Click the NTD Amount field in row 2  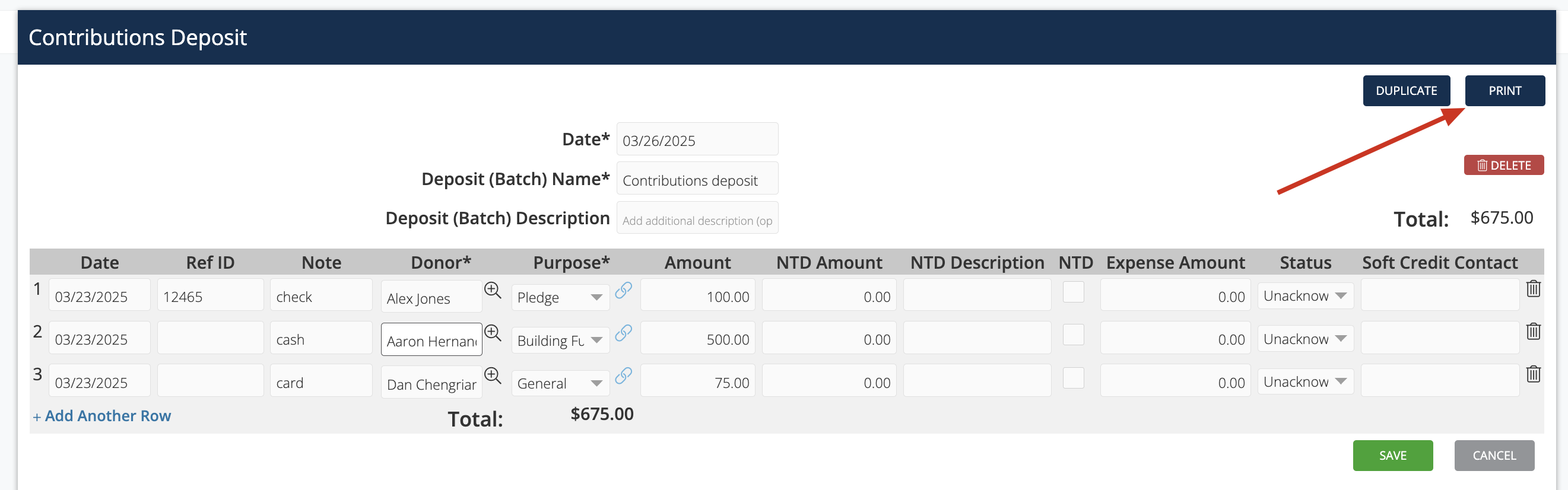click(x=829, y=338)
